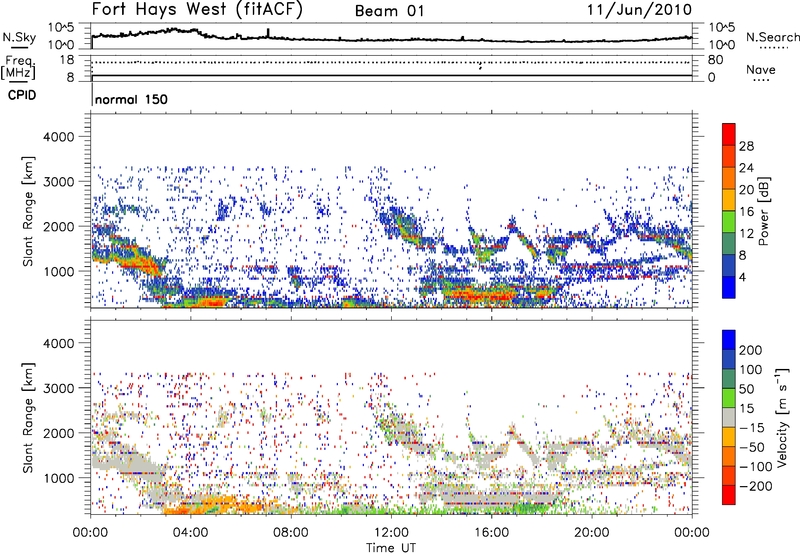Click the '16:00' time axis label
Screen dimensions: 800x554
[x=491, y=533]
